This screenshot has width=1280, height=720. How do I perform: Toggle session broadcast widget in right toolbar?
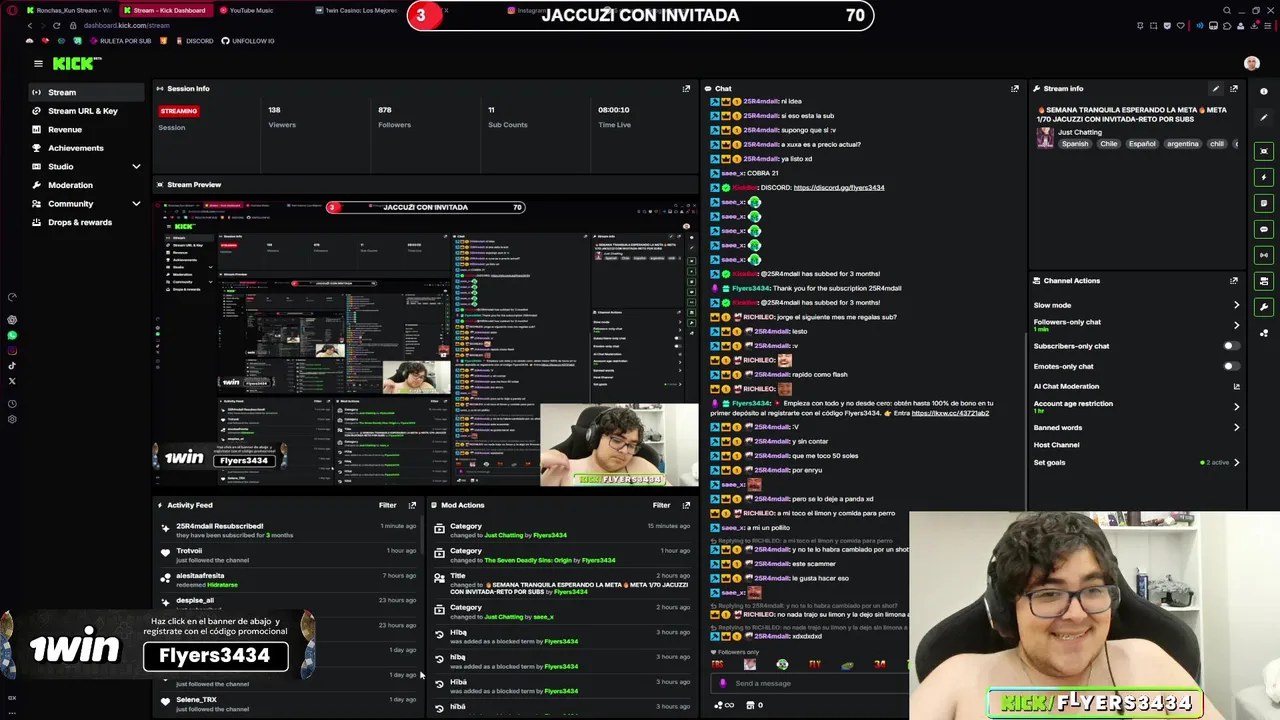(x=1264, y=255)
